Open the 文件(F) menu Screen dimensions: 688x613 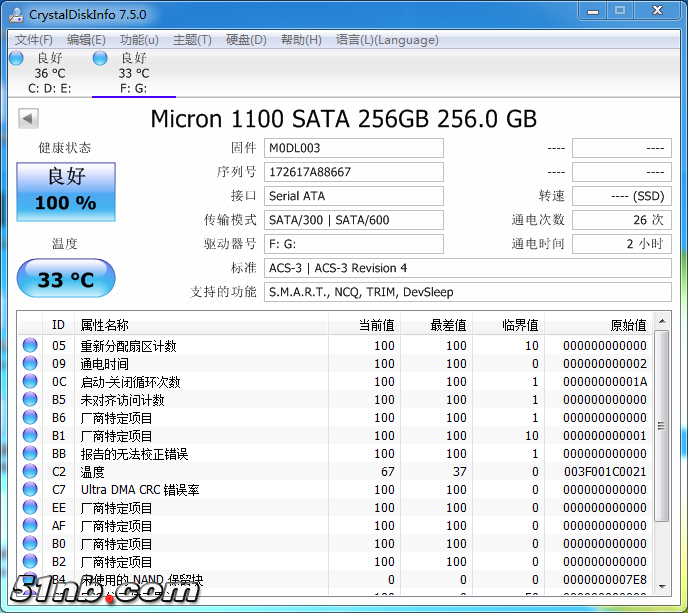(34, 40)
